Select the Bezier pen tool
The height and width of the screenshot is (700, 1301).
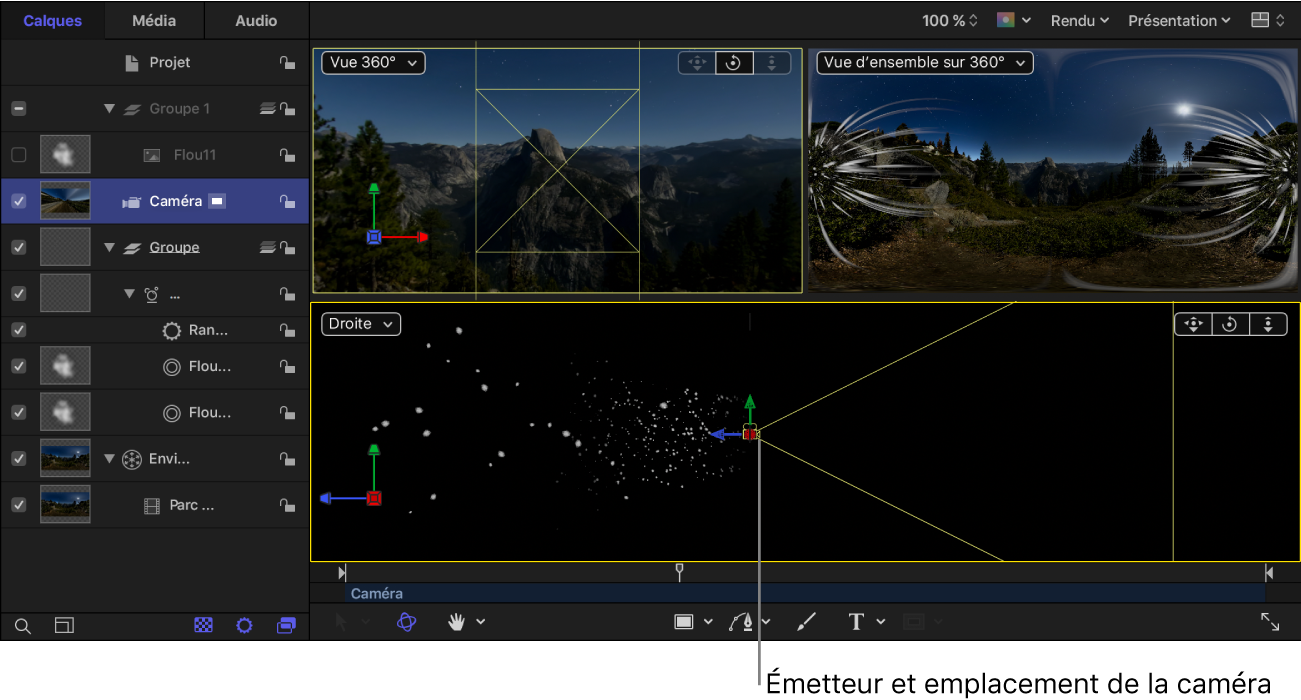tap(741, 622)
